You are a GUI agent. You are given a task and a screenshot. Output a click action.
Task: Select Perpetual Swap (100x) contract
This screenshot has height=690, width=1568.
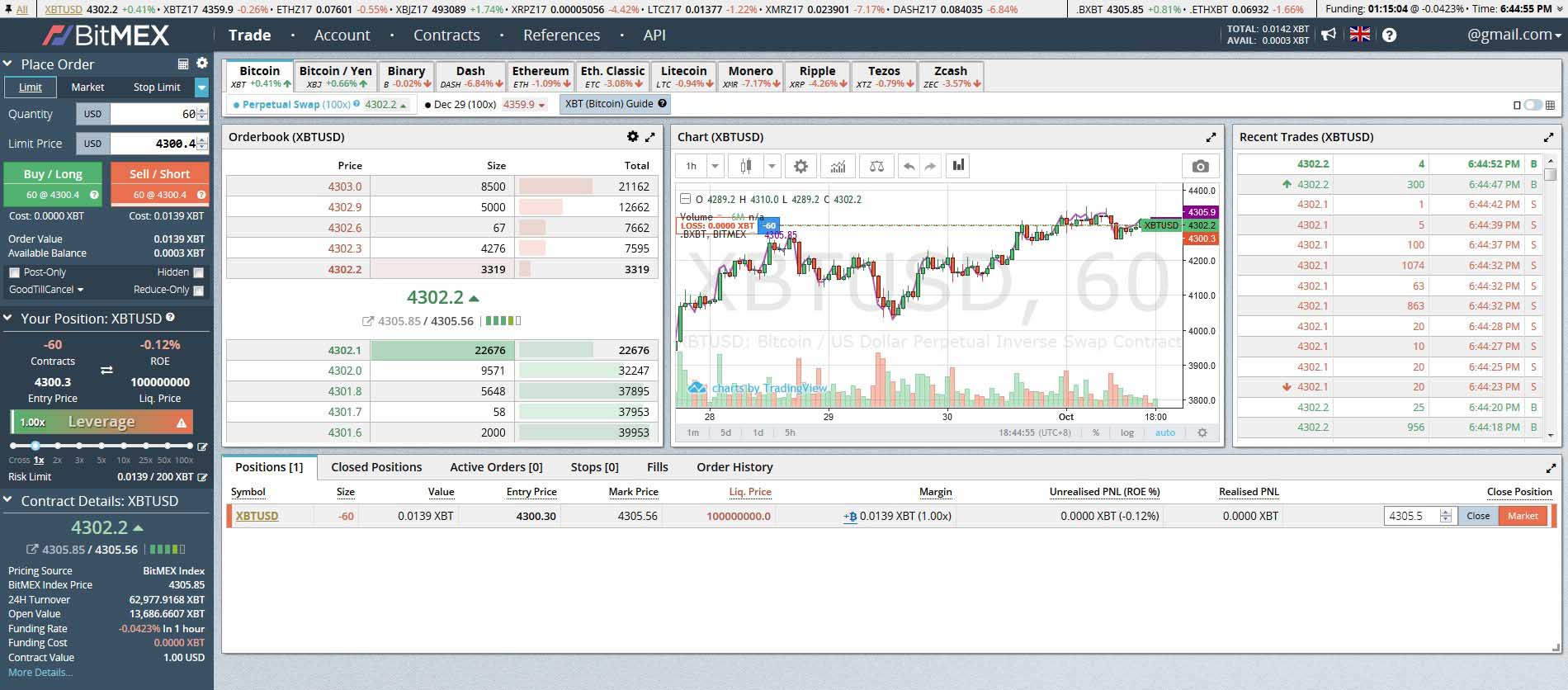point(320,105)
